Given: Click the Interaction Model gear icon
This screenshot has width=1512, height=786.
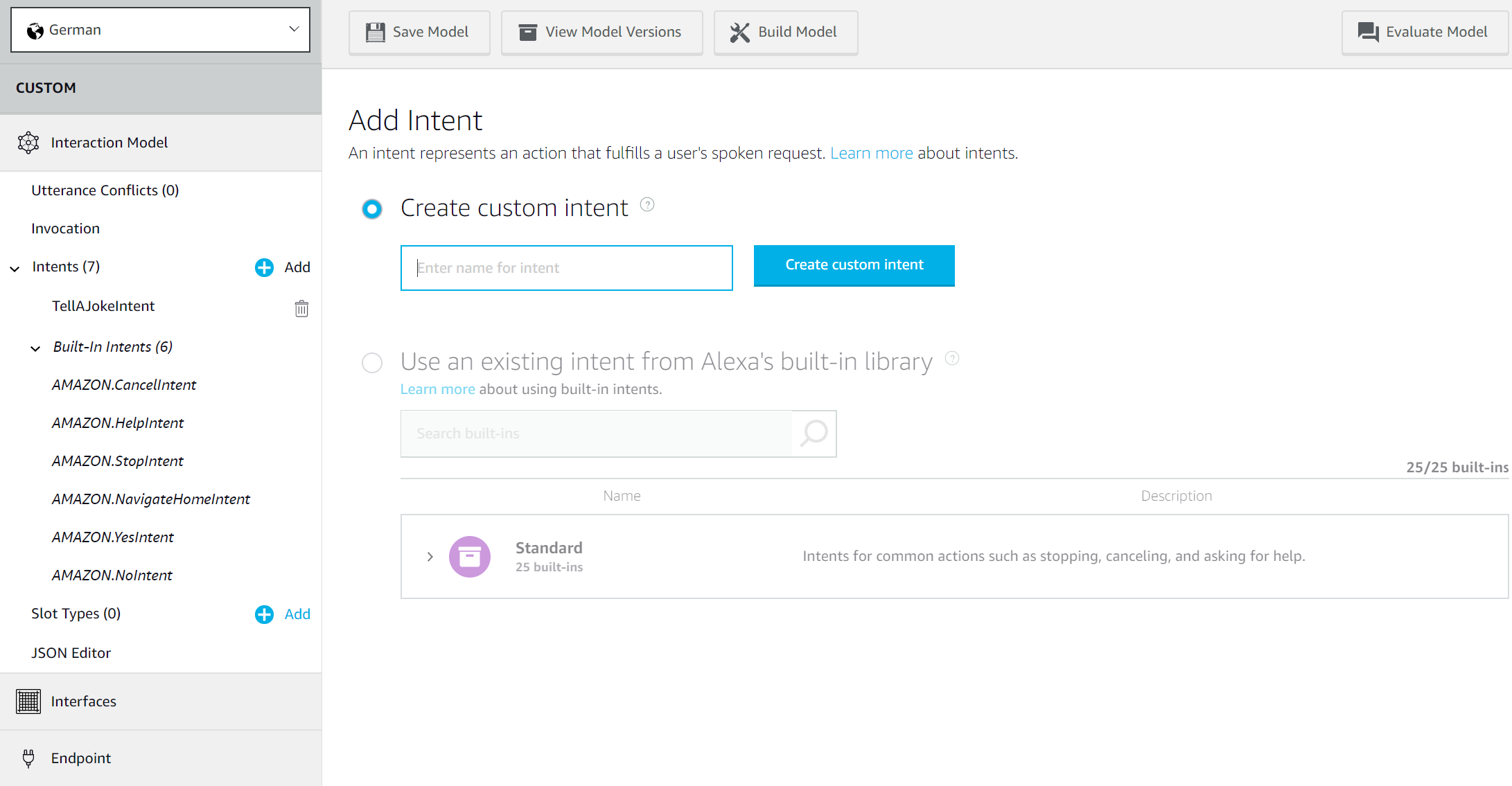Looking at the screenshot, I should point(28,142).
